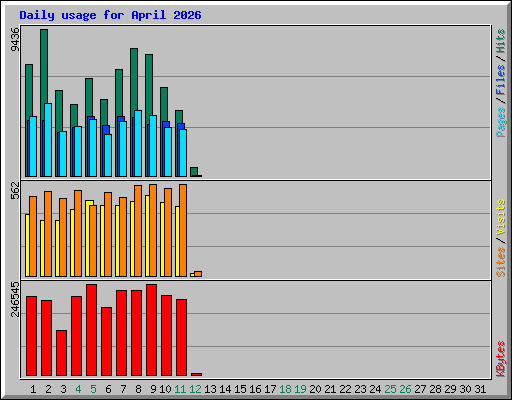Click day 22 on the x-axis

point(345,389)
